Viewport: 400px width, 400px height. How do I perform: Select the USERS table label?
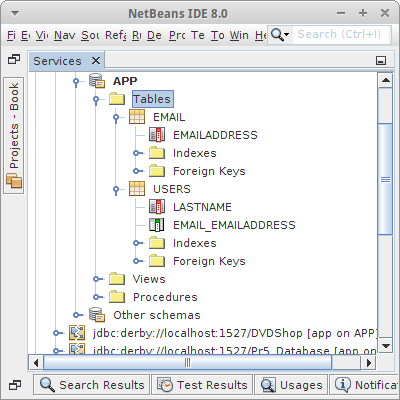tap(172, 189)
